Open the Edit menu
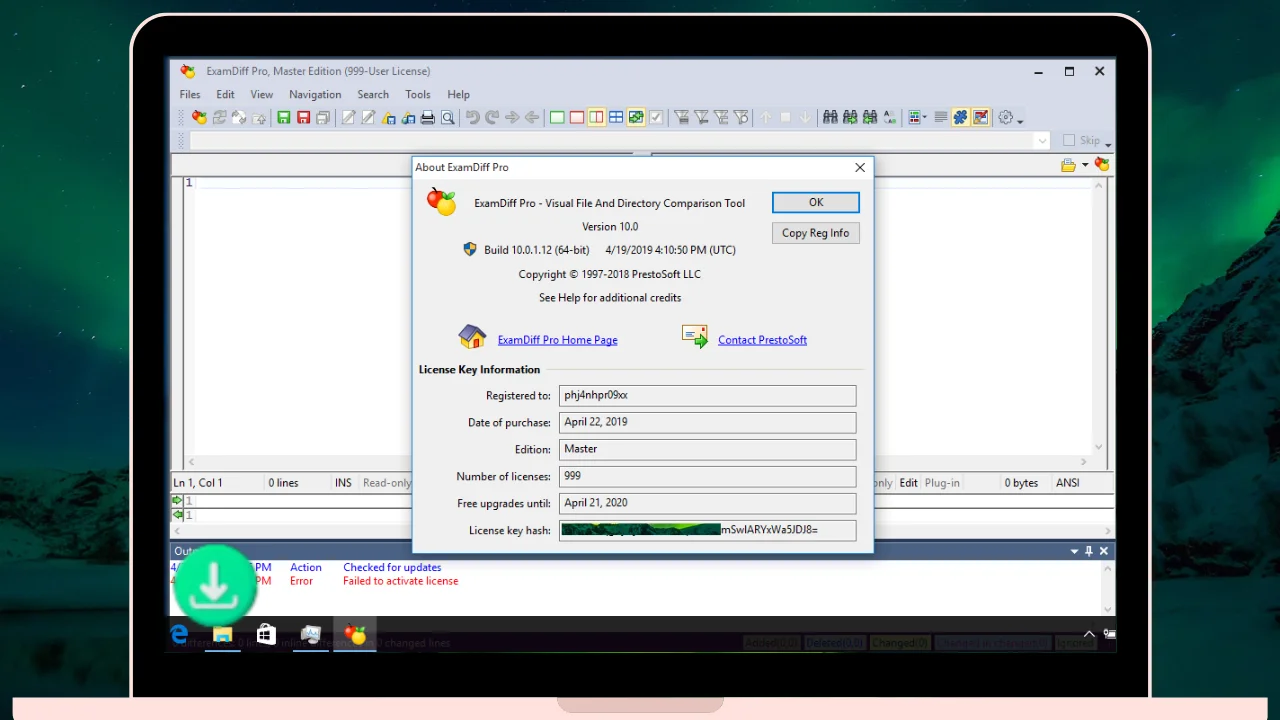Screen dimensions: 1280x720 [x=225, y=94]
